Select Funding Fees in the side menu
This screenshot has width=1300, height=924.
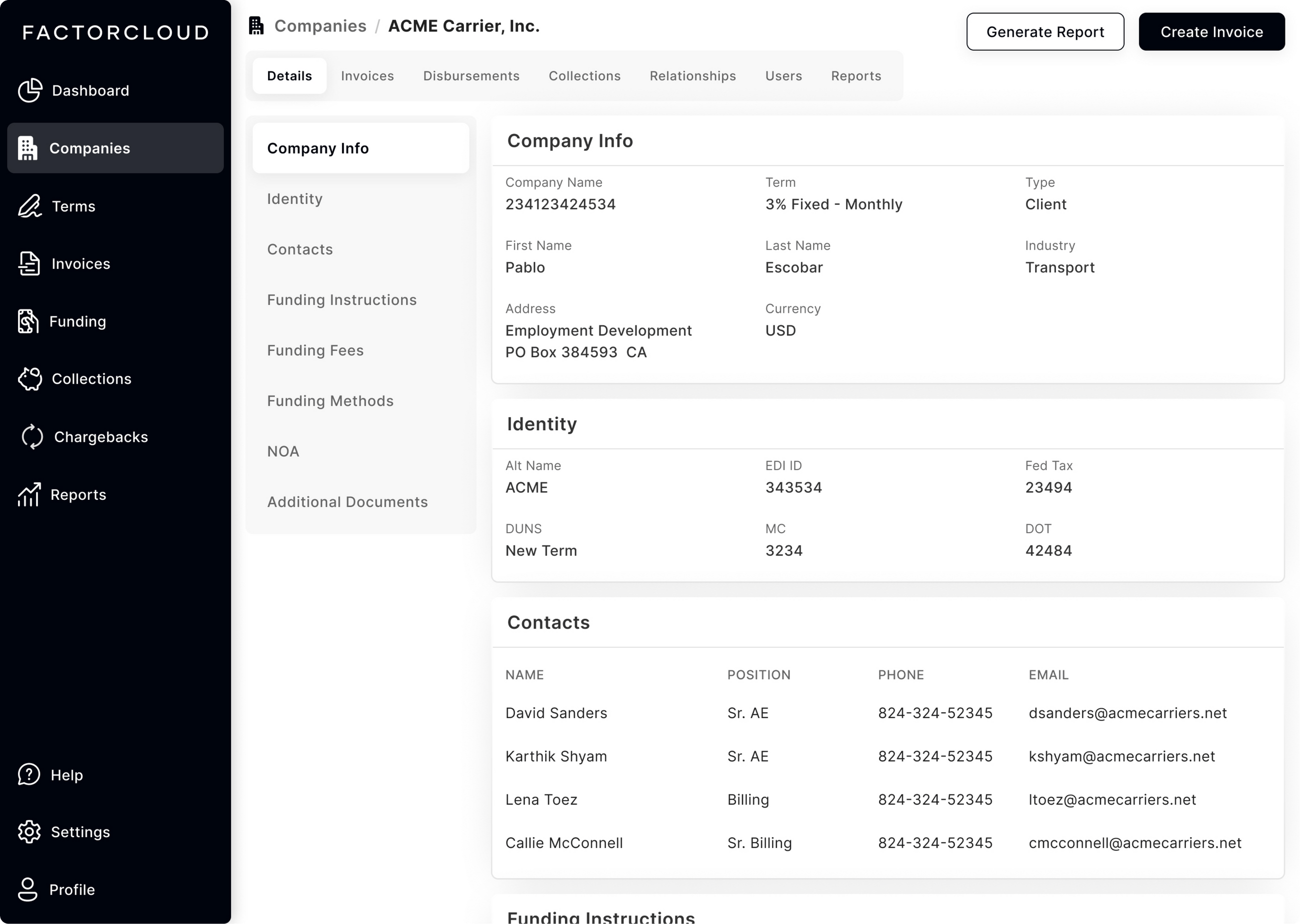pyautogui.click(x=315, y=350)
